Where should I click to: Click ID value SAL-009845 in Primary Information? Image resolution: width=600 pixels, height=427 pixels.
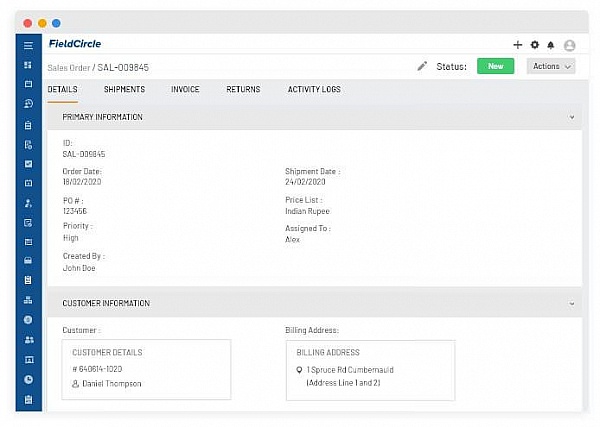point(84,154)
